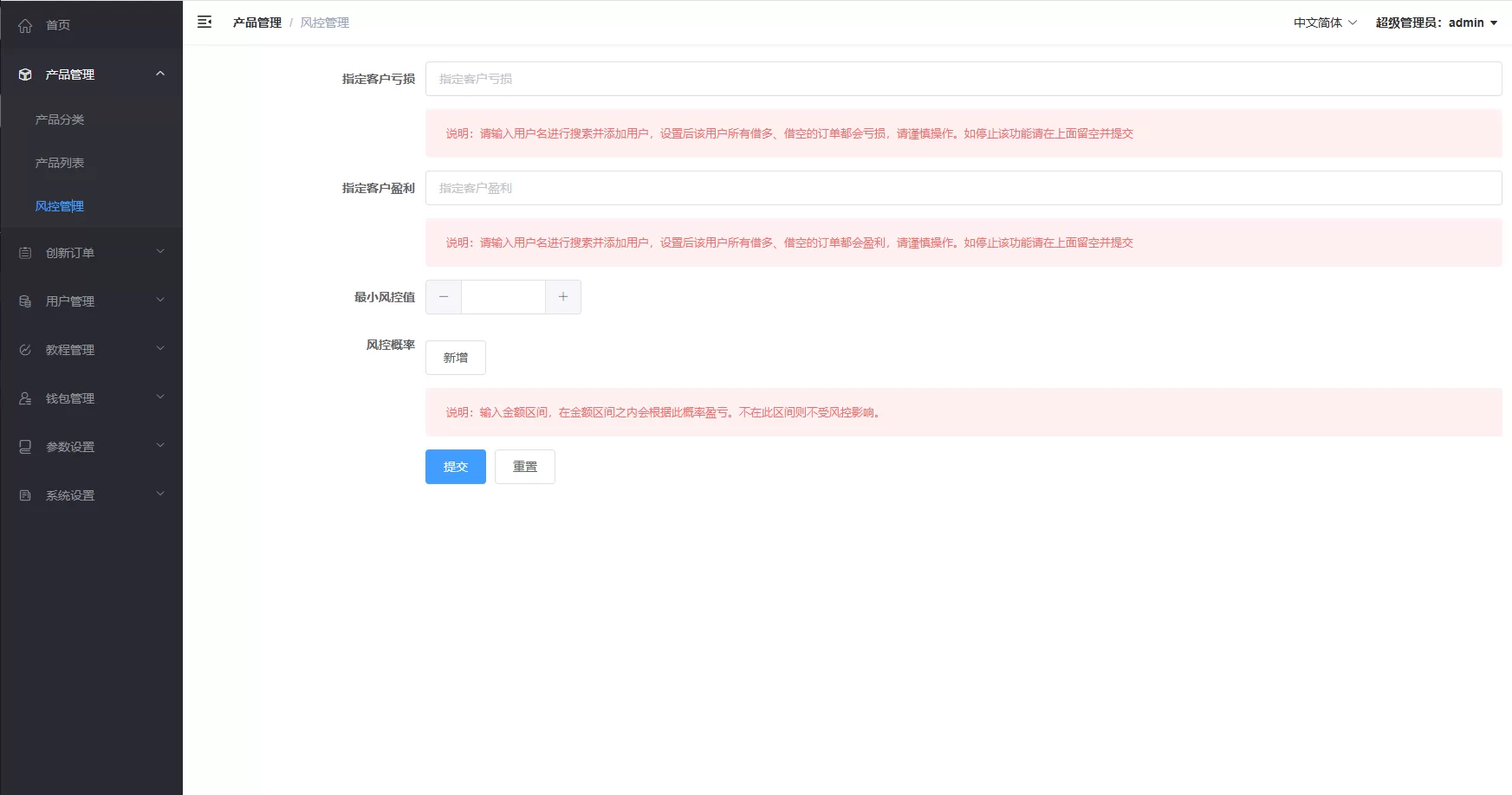Screen dimensions: 1512x795
Task: Click the 创新订单 order icon
Action: [25, 252]
